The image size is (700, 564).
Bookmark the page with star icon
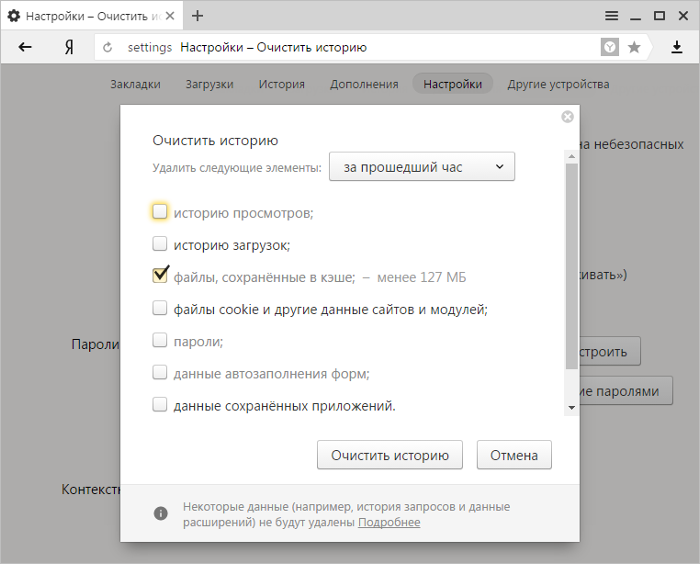pos(634,47)
